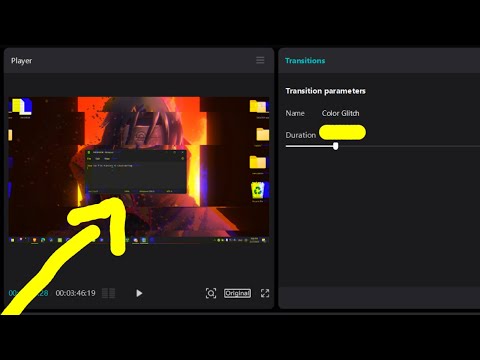Click the 'Color Glitch' transition name
Image resolution: width=480 pixels, height=360 pixels.
[x=341, y=113]
